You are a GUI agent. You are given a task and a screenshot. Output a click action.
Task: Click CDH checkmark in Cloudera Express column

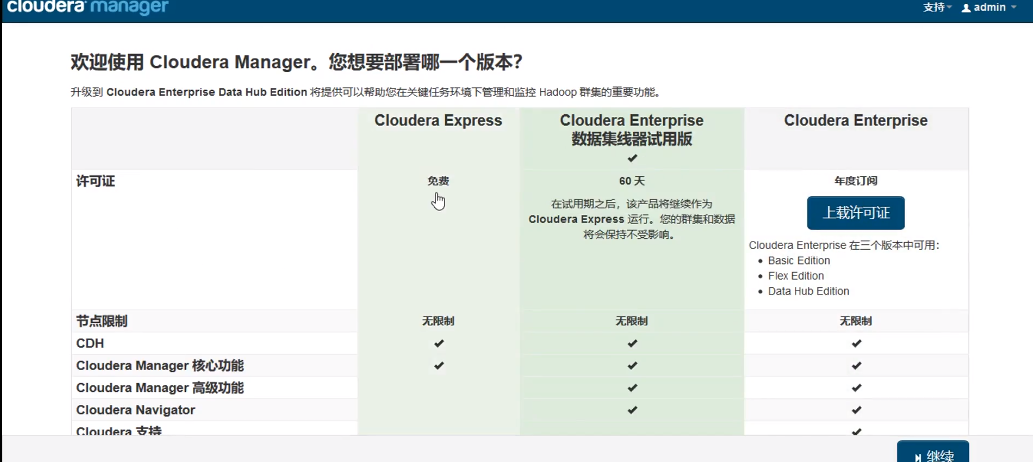click(439, 343)
